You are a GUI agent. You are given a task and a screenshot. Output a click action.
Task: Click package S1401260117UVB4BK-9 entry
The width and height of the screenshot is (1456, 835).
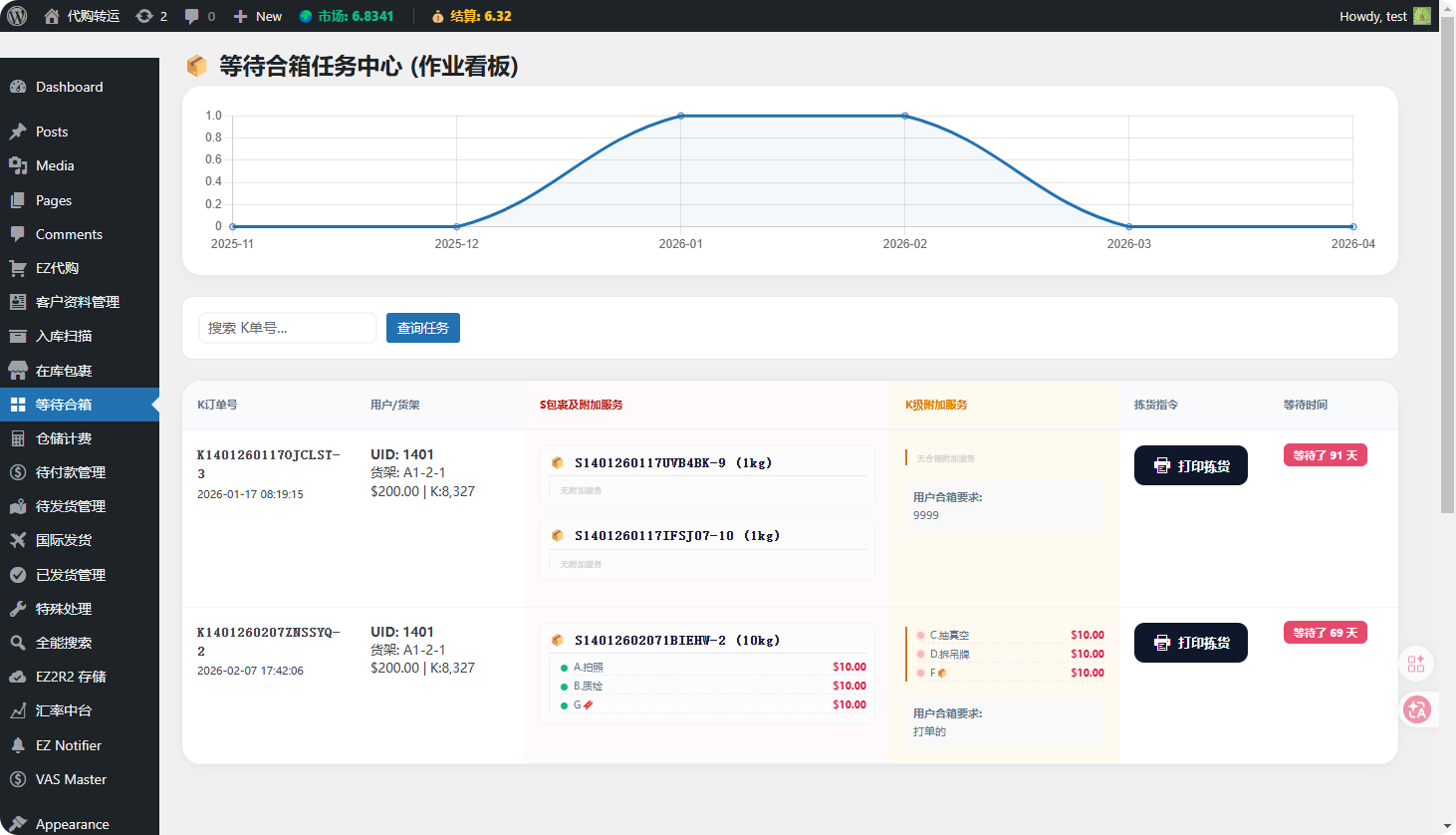673,463
